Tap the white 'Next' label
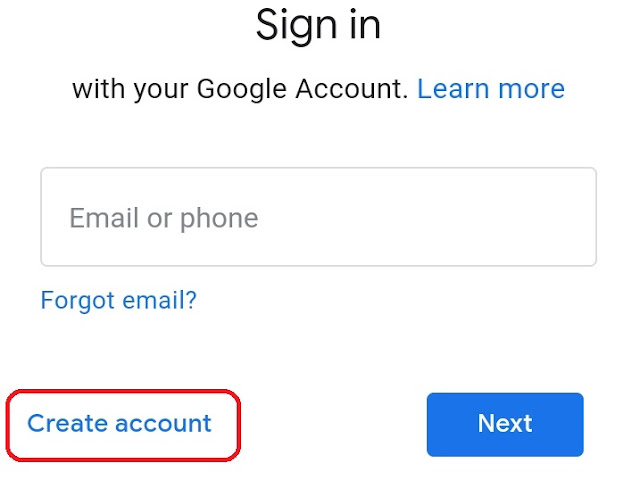 505,423
